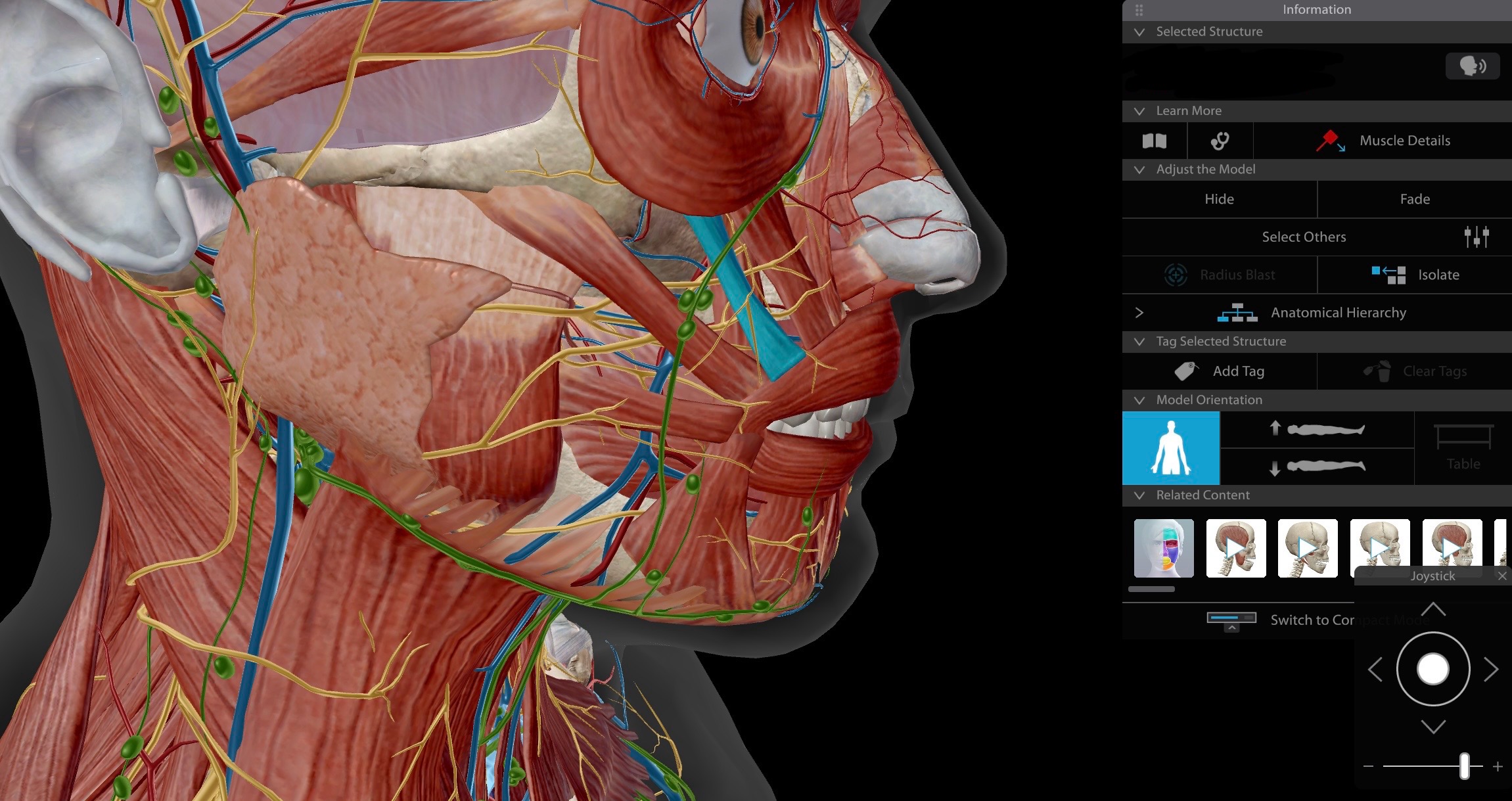Close the Joystick panel
Image resolution: width=1512 pixels, height=801 pixels.
click(x=1502, y=576)
